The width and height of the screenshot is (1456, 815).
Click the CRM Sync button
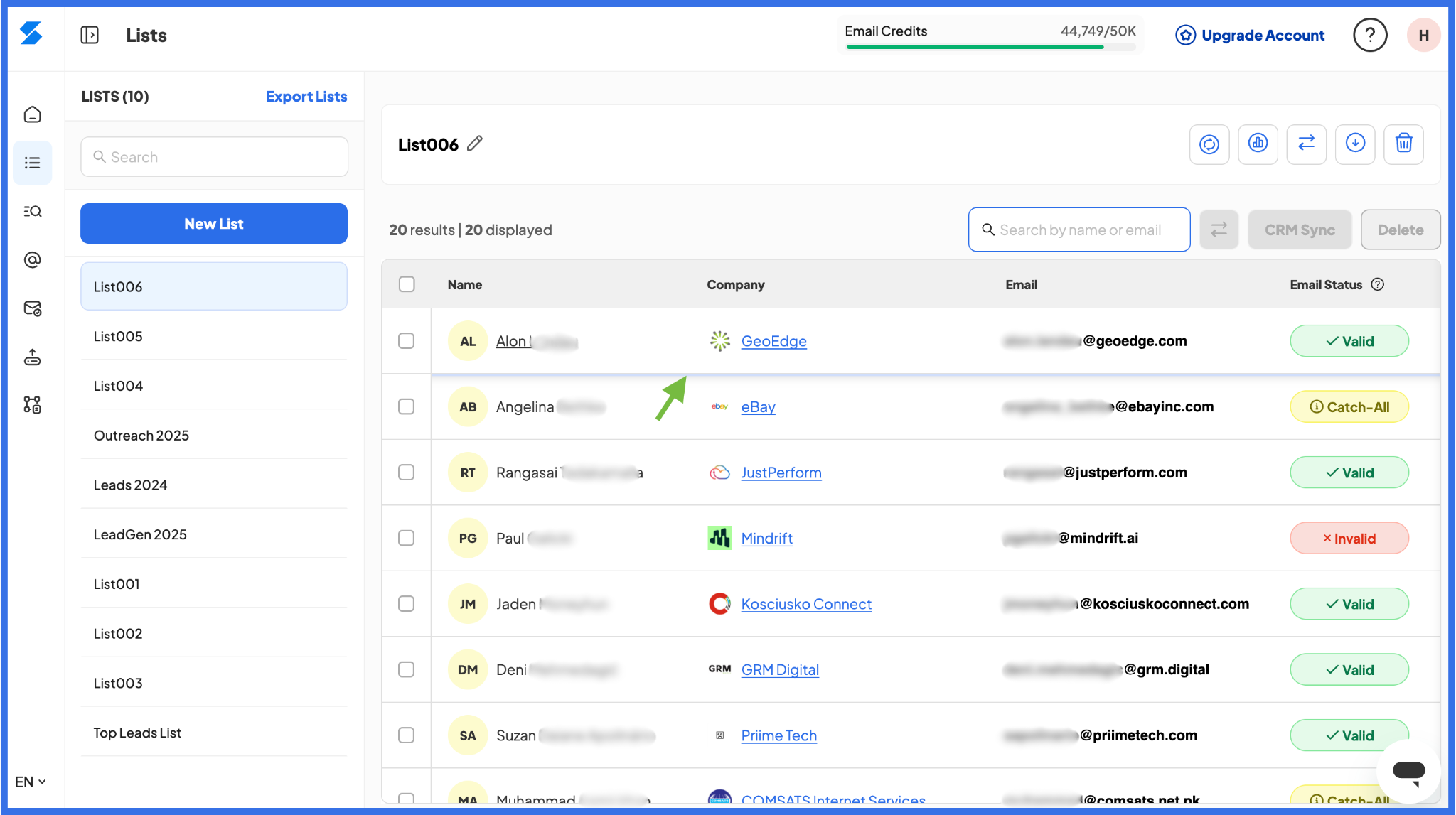1300,230
